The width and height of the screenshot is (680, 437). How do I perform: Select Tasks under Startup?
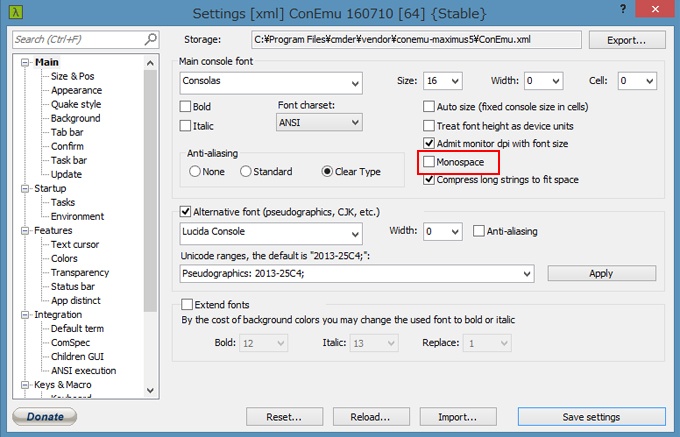coord(63,202)
